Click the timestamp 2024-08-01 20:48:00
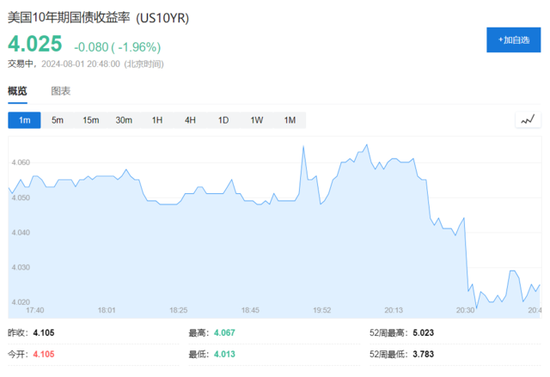Image resolution: width=550 pixels, height=377 pixels. click(81, 64)
